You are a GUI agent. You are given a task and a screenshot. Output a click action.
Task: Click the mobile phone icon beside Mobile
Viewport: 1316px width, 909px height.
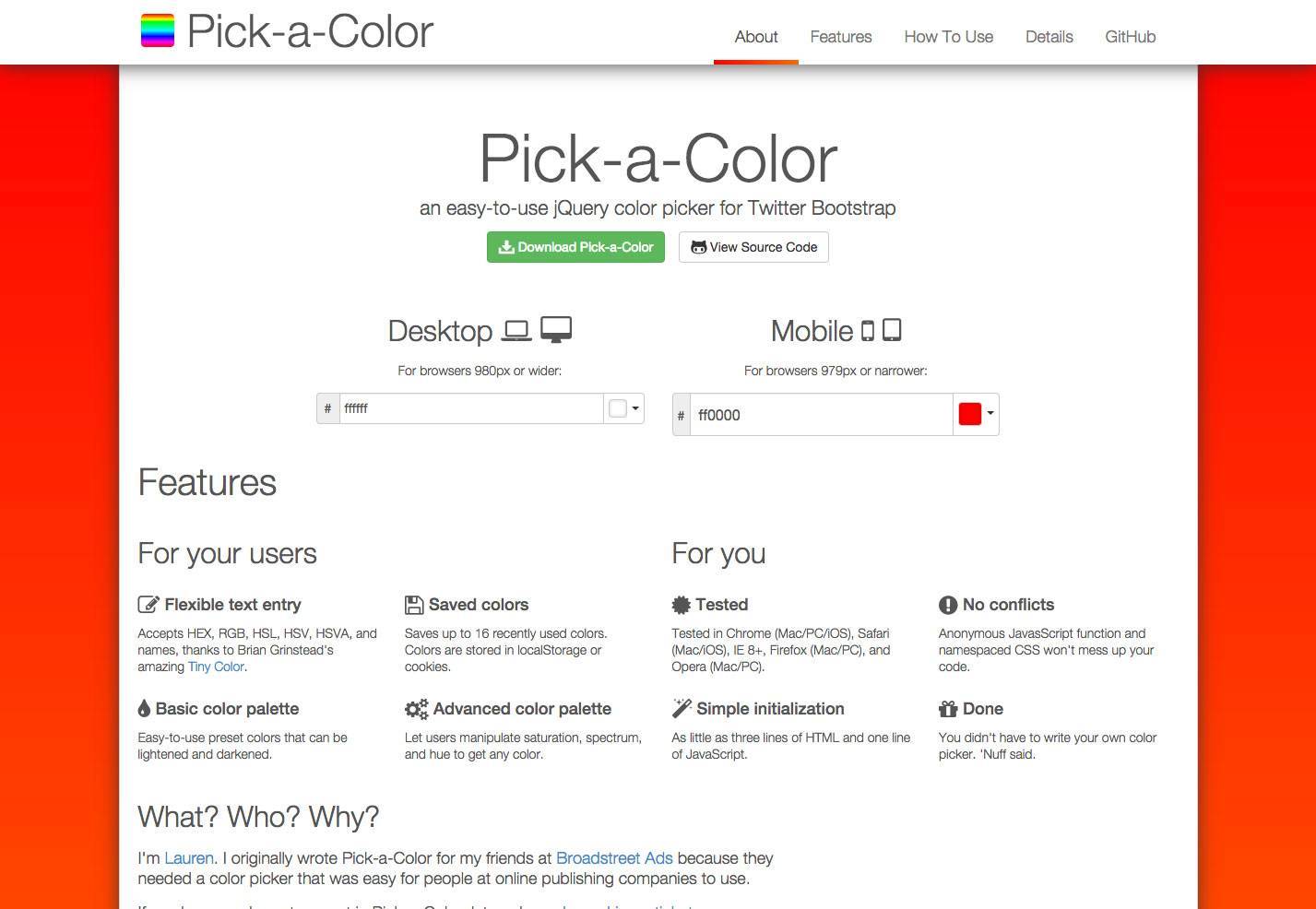coord(867,331)
